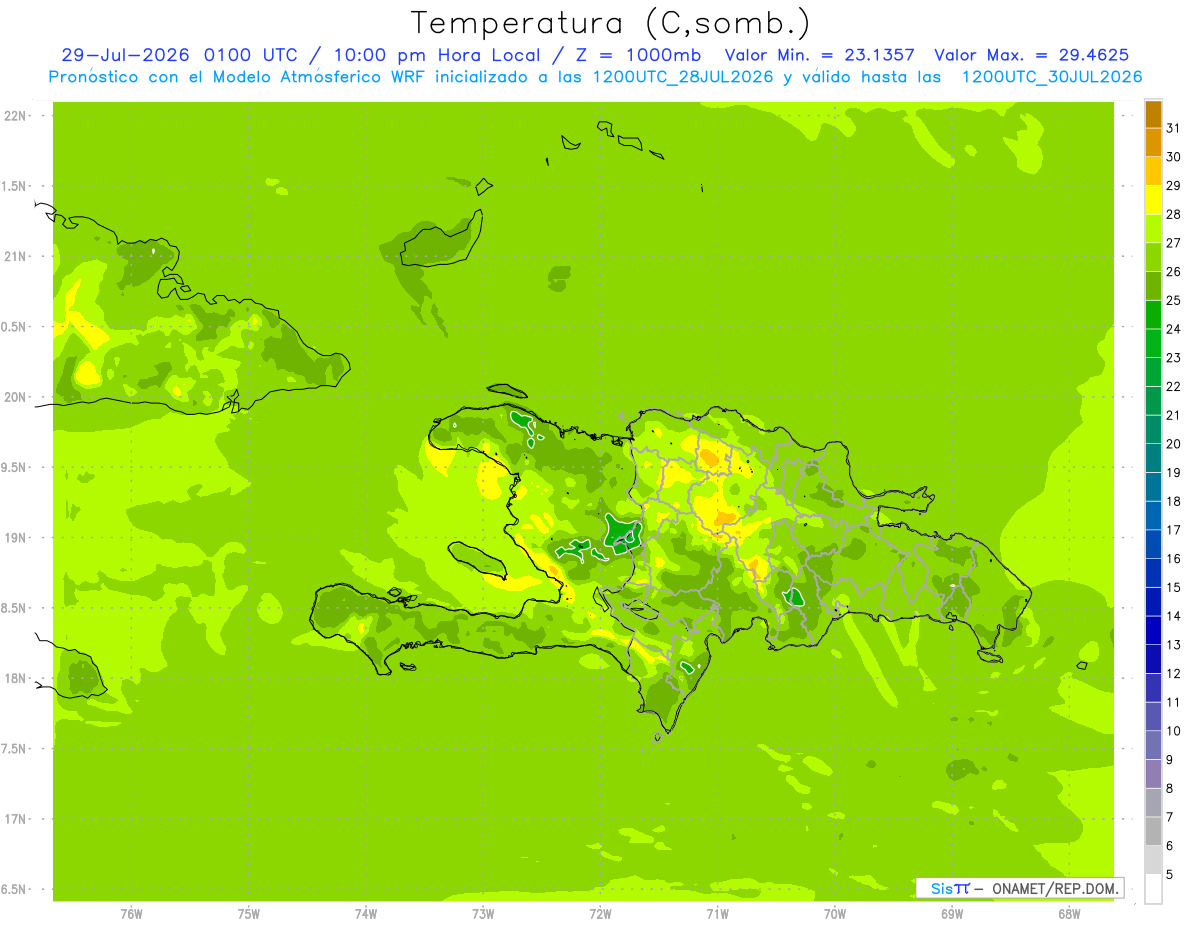1200x927 pixels.
Task: Click Tortuga island off Haiti's north coast
Action: 506,391
